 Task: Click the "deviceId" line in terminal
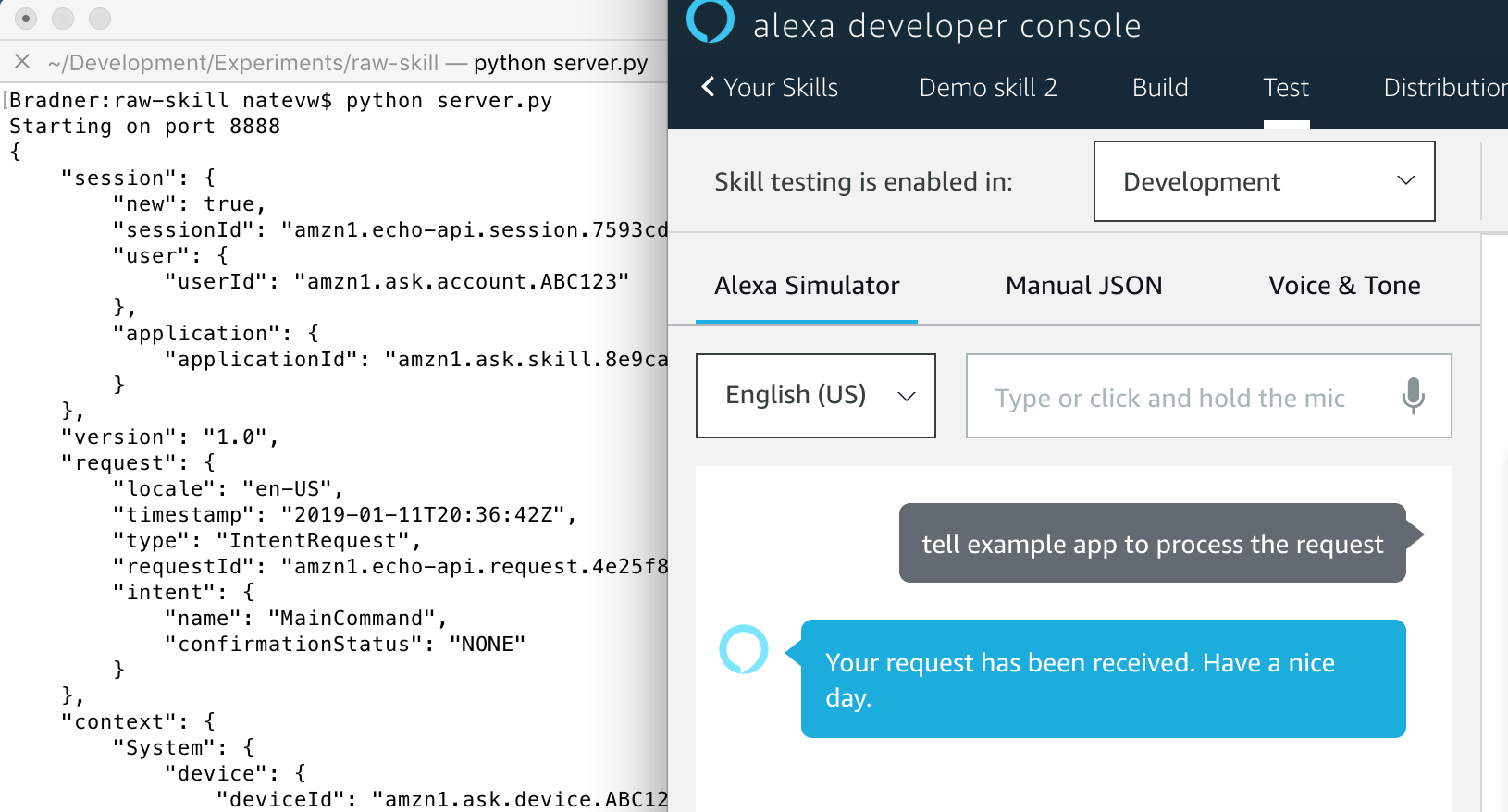(441, 800)
